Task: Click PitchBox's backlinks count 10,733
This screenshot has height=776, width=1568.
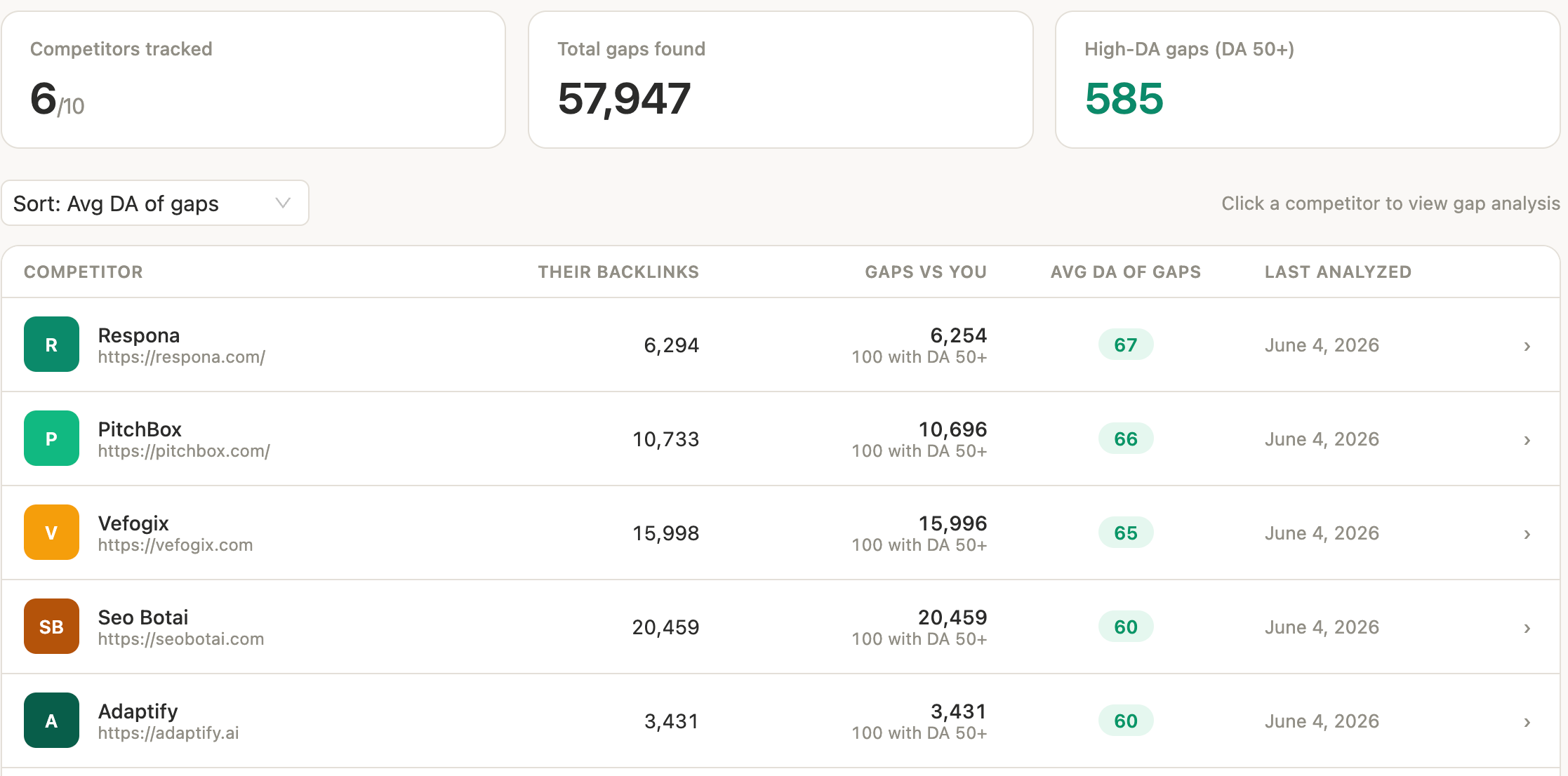Action: pos(666,439)
